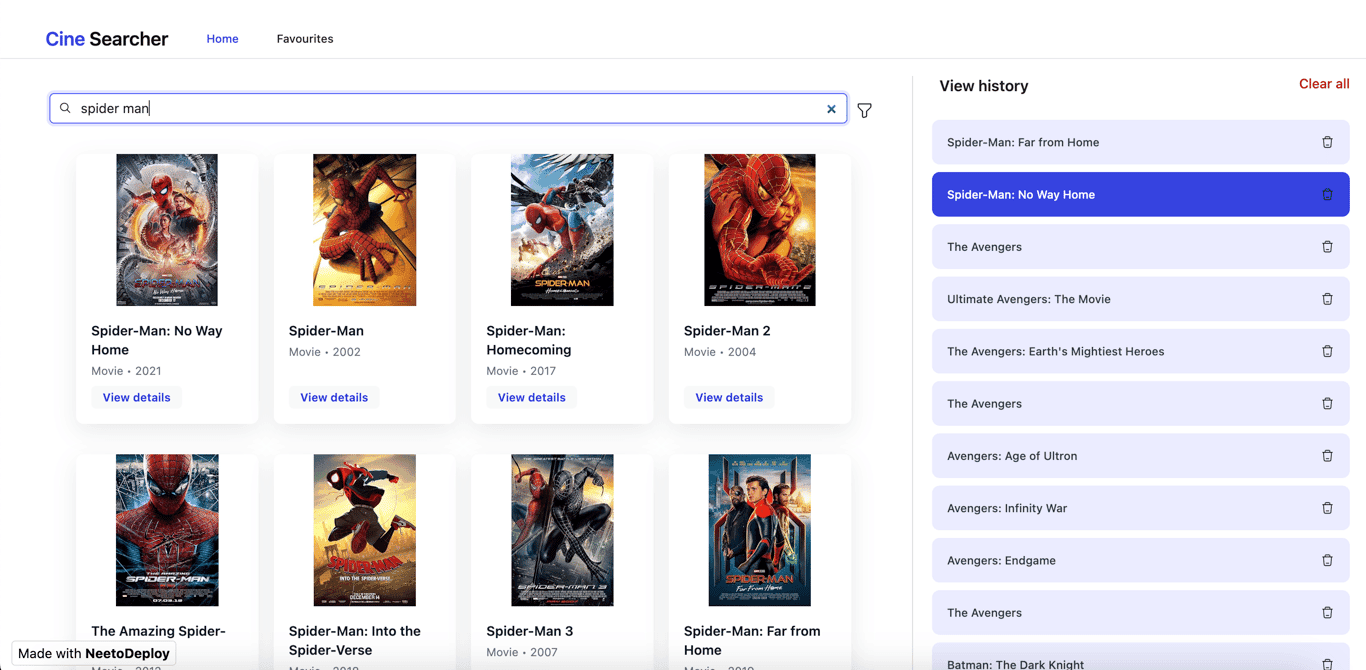Open the Favourites tab
Viewport: 1366px width, 670px height.
(x=305, y=39)
